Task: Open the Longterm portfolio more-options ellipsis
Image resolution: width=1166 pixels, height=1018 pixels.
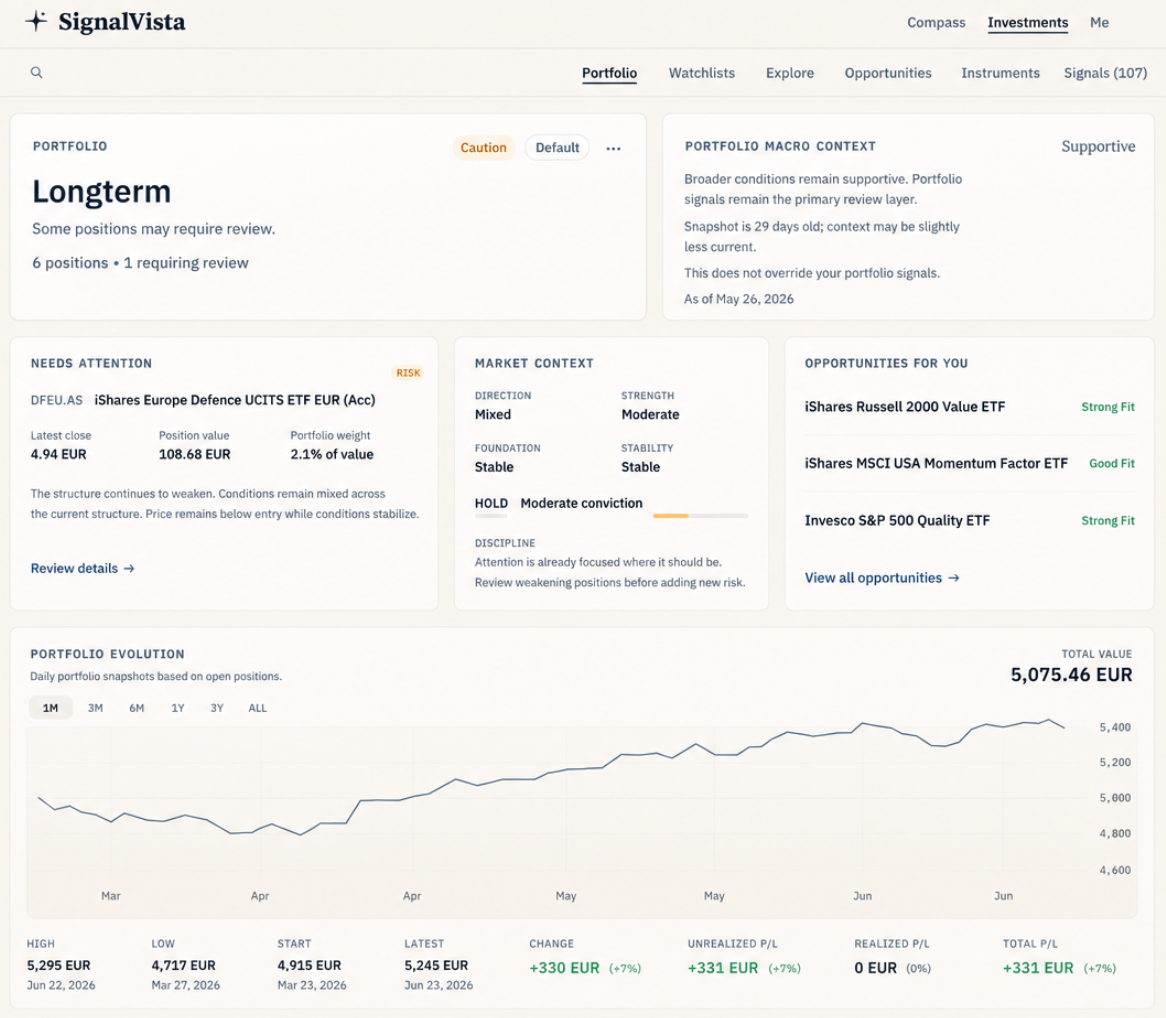Action: coord(613,148)
